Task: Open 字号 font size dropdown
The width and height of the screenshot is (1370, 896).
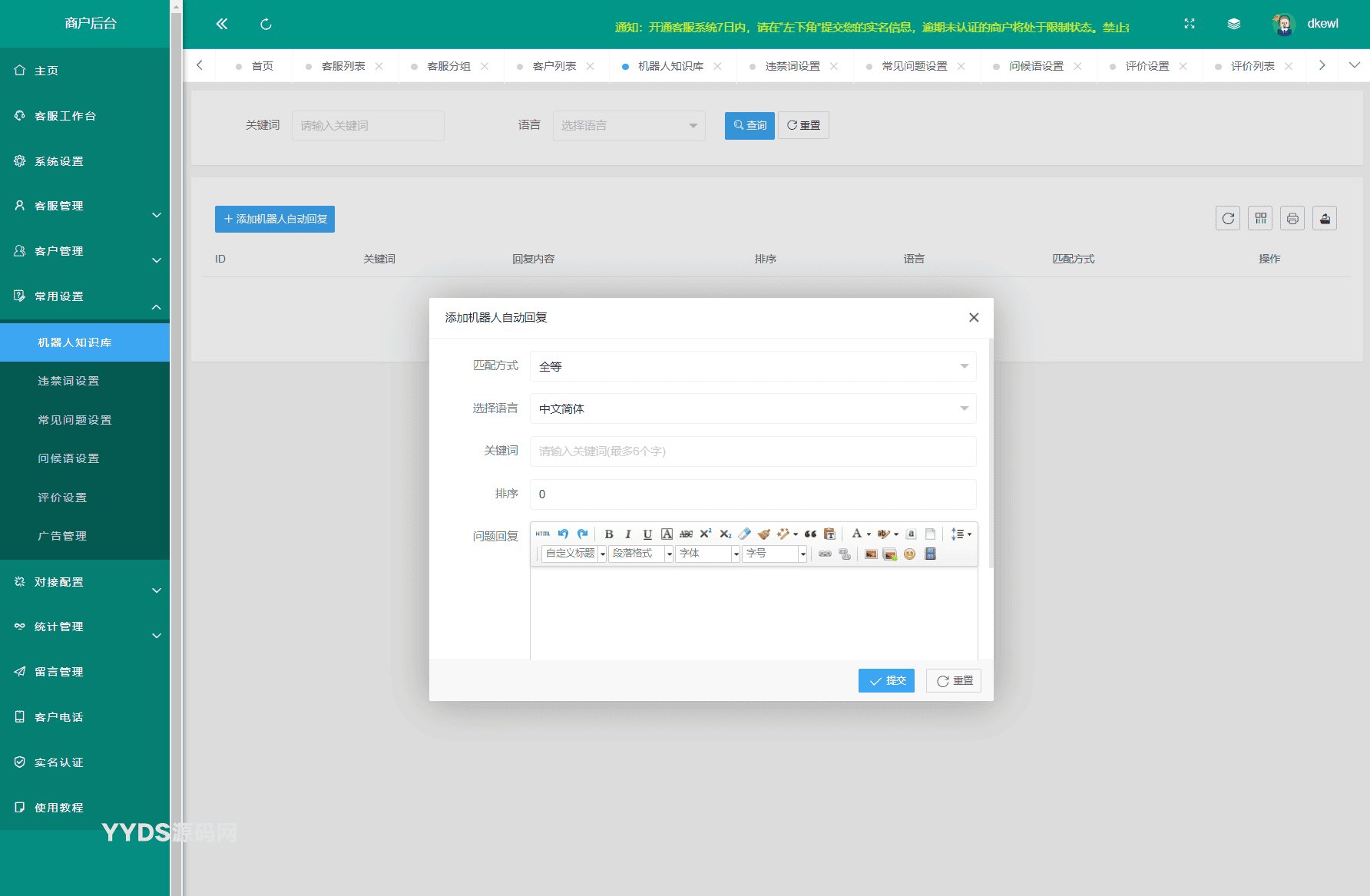Action: pos(774,554)
